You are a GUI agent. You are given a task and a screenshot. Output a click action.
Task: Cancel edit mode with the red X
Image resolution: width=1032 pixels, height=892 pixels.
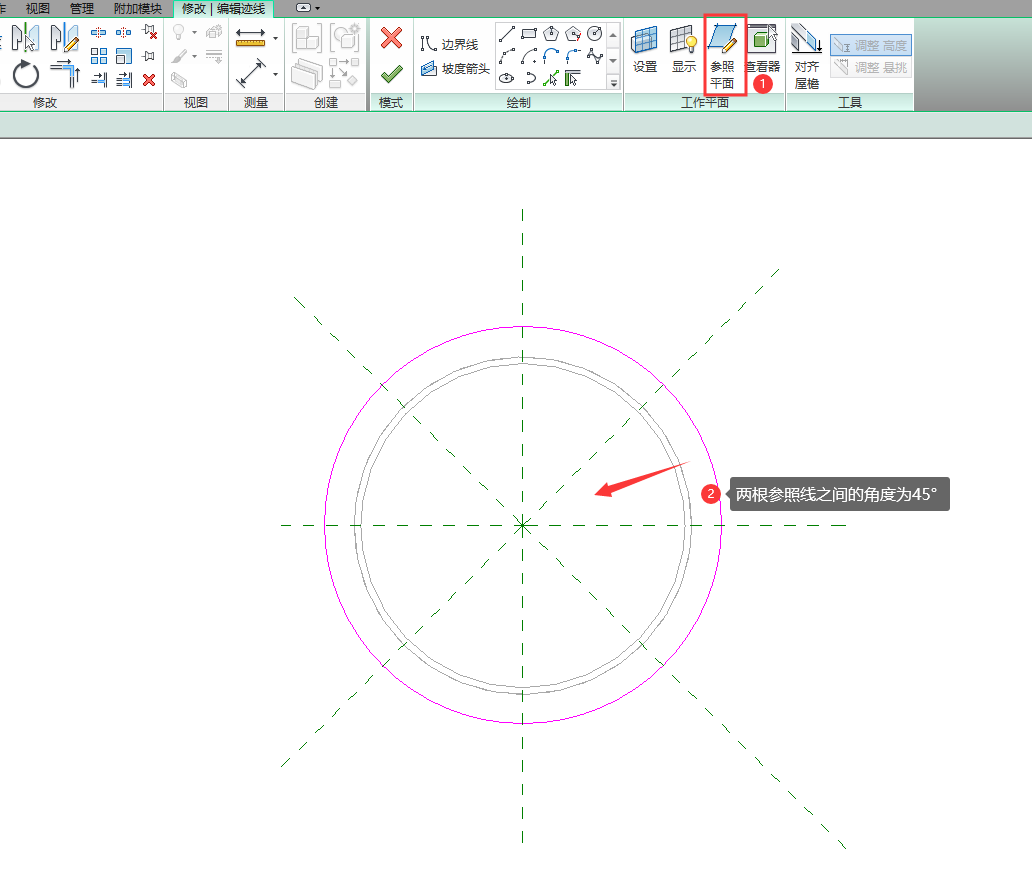point(391,38)
